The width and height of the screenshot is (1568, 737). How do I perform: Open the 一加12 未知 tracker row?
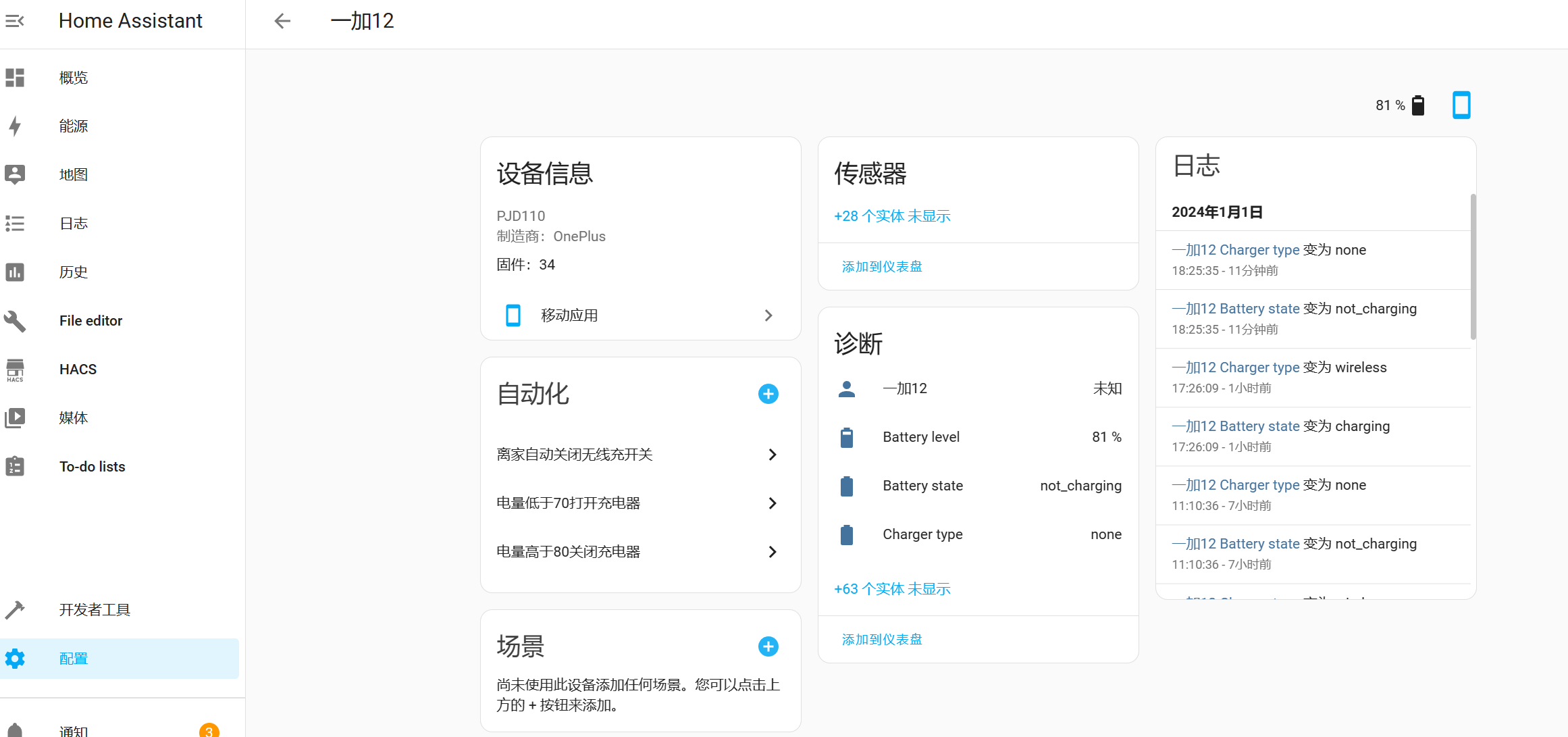click(978, 388)
